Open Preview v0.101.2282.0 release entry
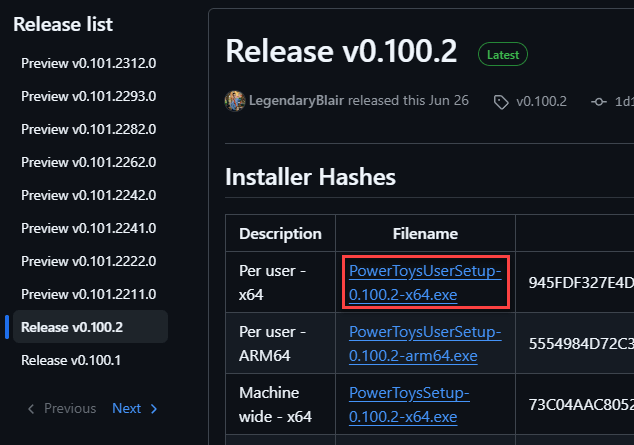This screenshot has width=634, height=445. [89, 129]
